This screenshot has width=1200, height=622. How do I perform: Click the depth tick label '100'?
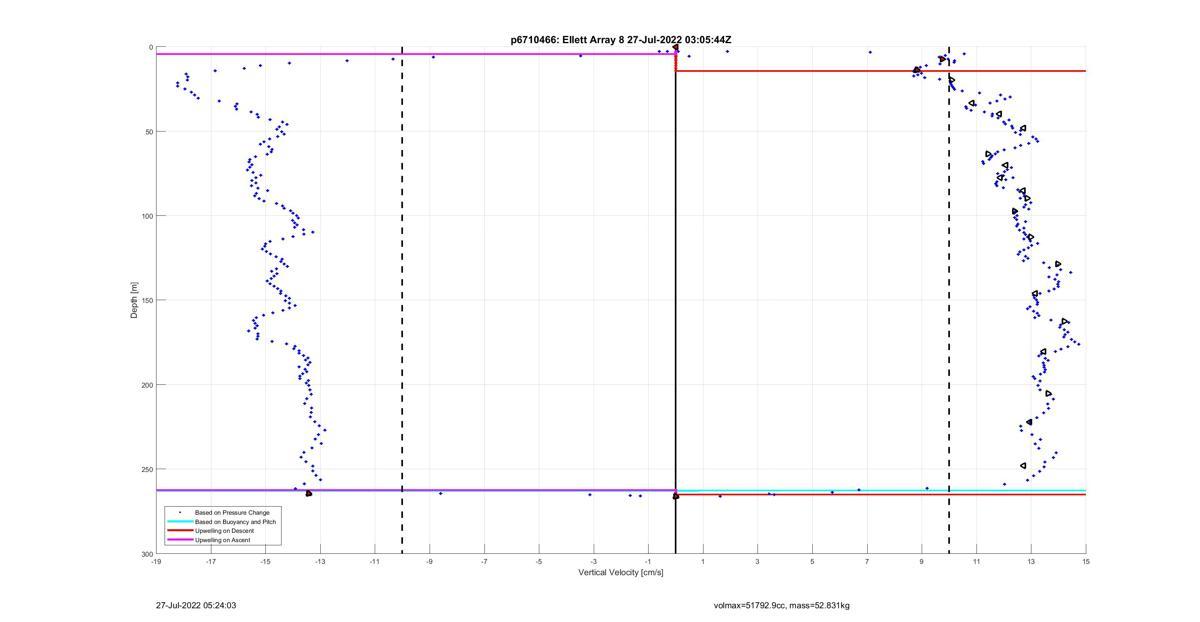(x=146, y=216)
